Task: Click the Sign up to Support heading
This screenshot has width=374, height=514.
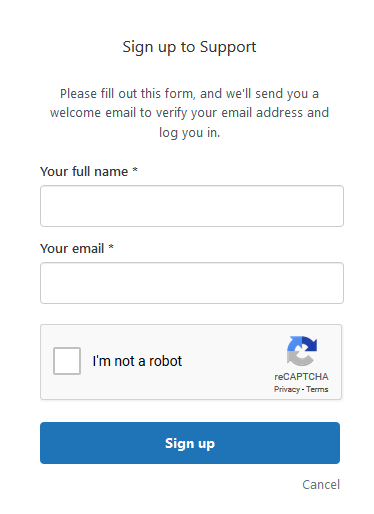Action: point(189,47)
